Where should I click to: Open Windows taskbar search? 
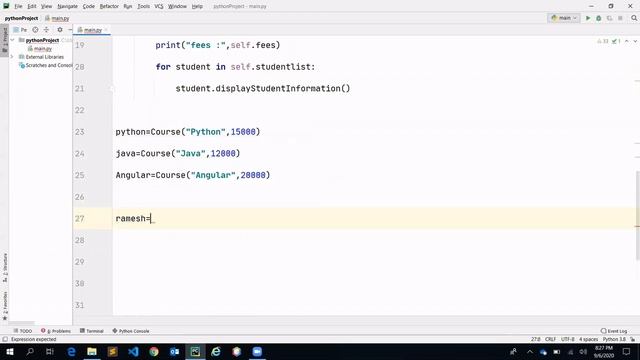[x=30, y=351]
